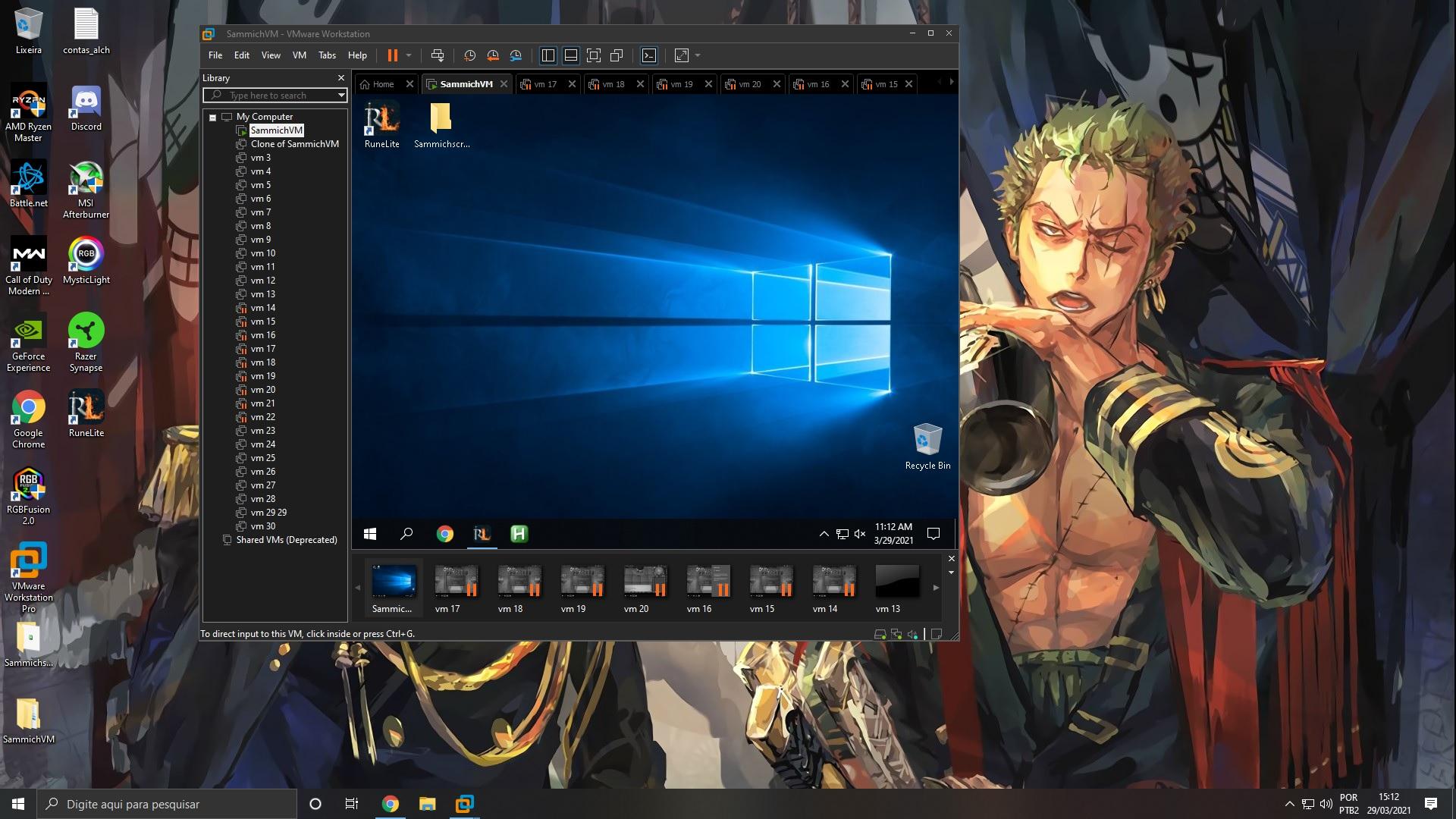Open Task View on the host taskbar
Image resolution: width=1456 pixels, height=819 pixels.
pos(352,804)
